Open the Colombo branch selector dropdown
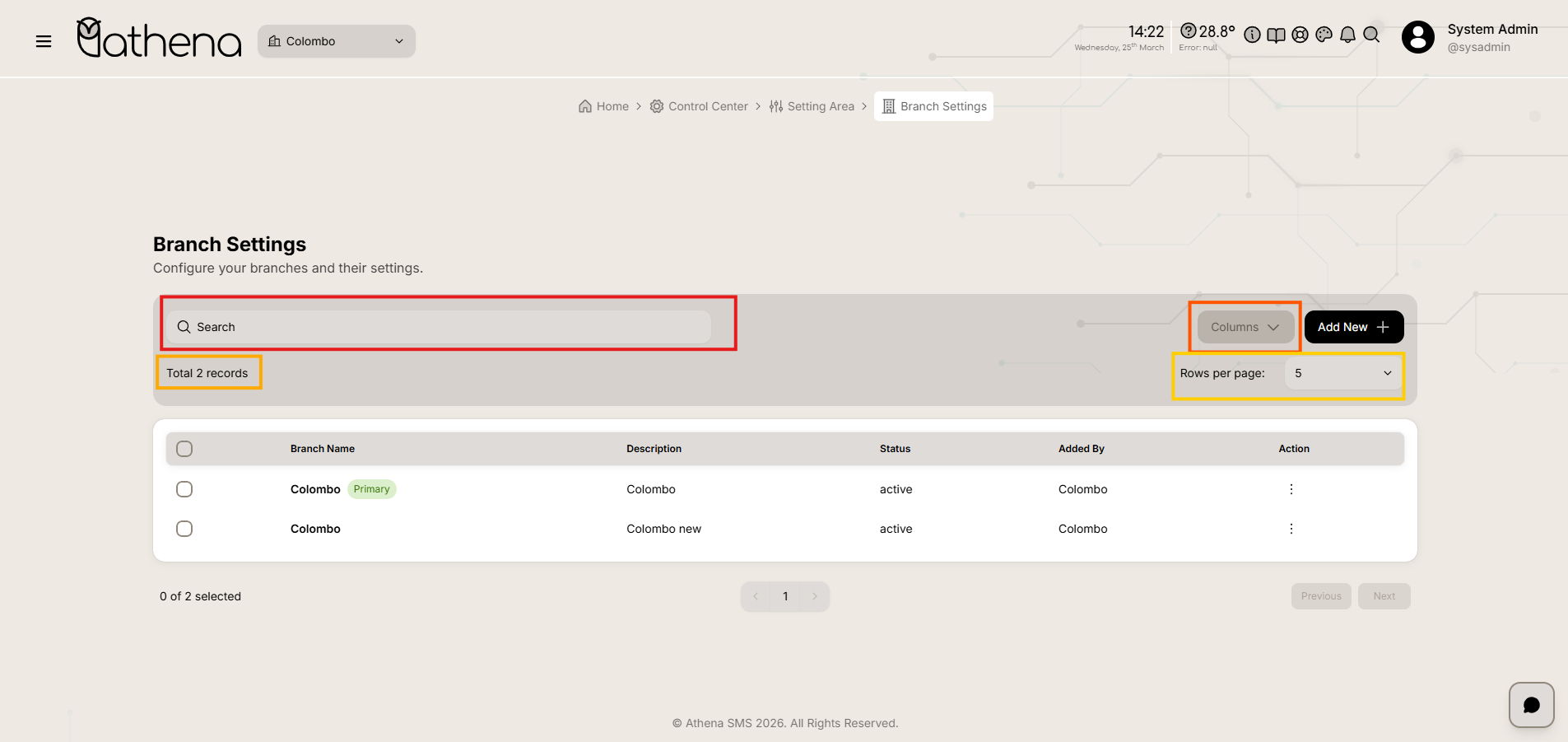 [336, 41]
